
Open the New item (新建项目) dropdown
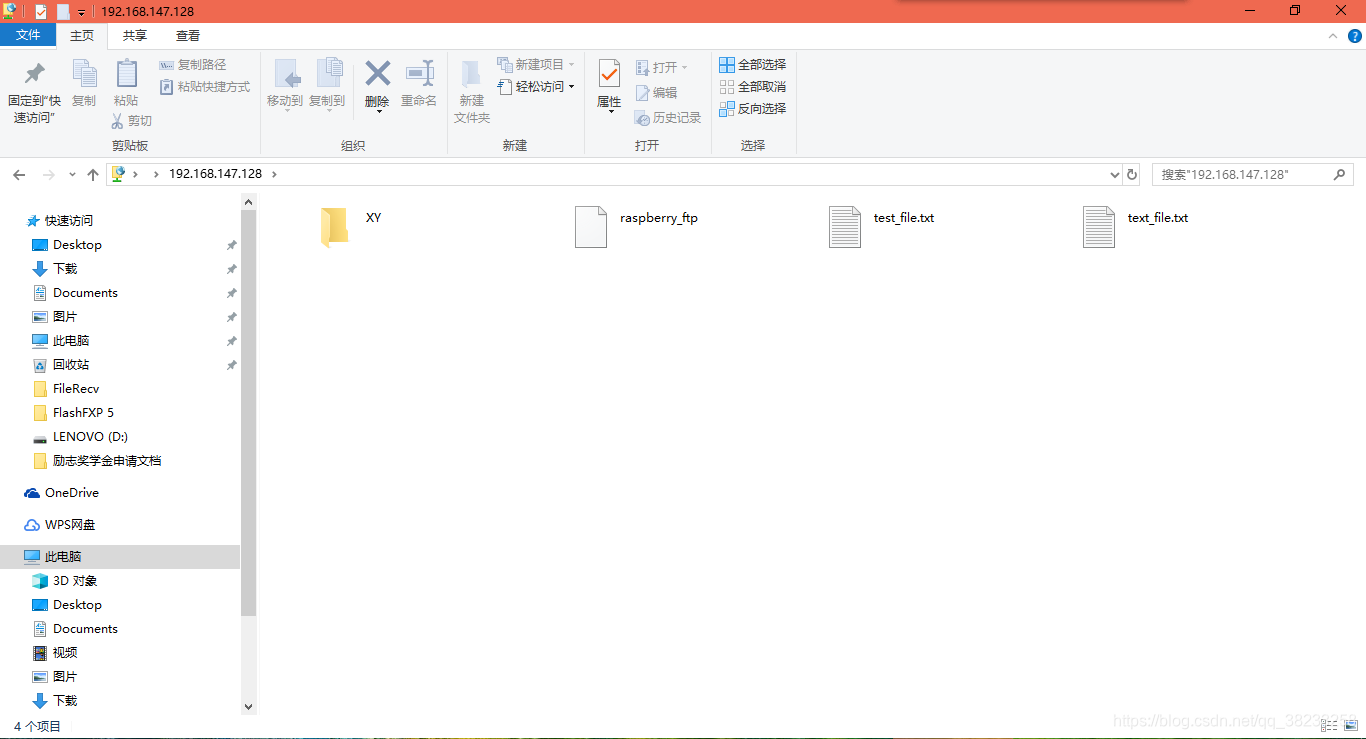click(x=536, y=65)
